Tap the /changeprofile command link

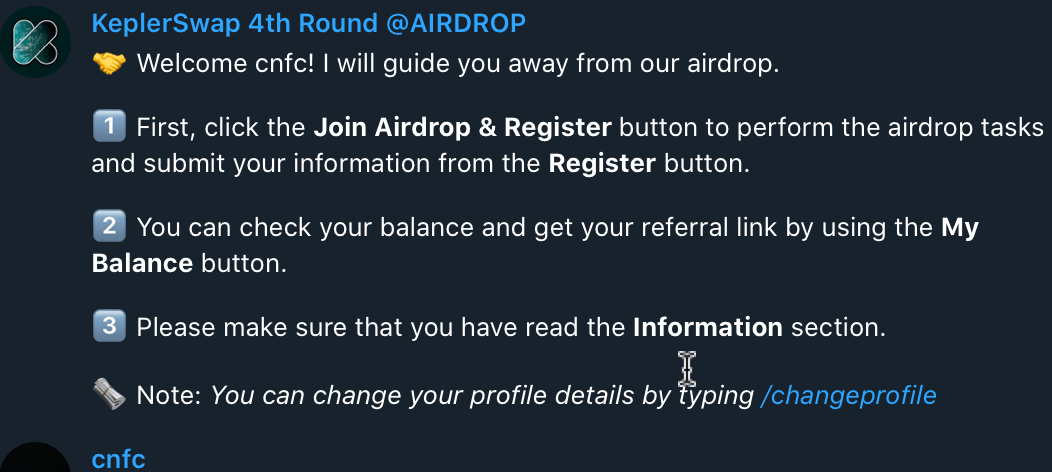pyautogui.click(x=848, y=395)
